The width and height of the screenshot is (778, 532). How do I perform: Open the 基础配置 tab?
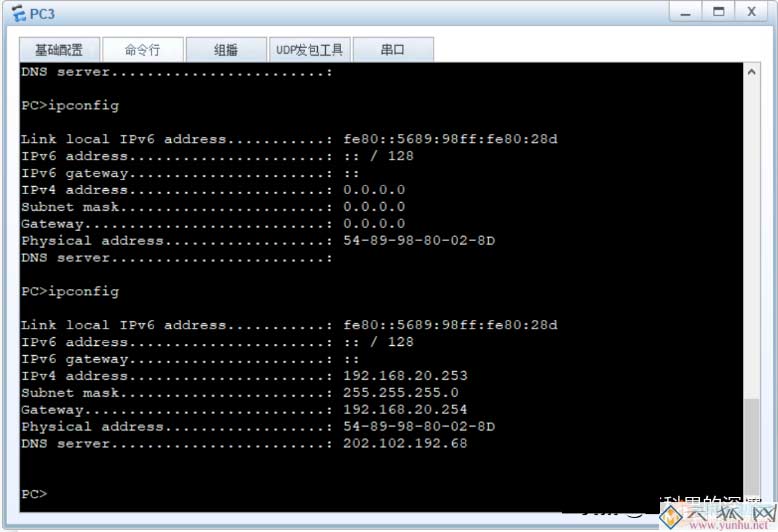click(60, 50)
